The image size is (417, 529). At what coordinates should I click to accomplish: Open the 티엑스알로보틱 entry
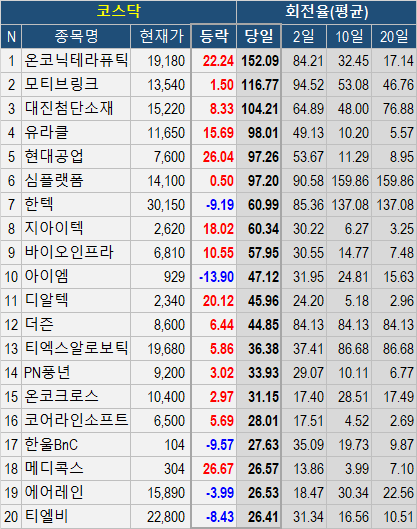click(x=76, y=348)
